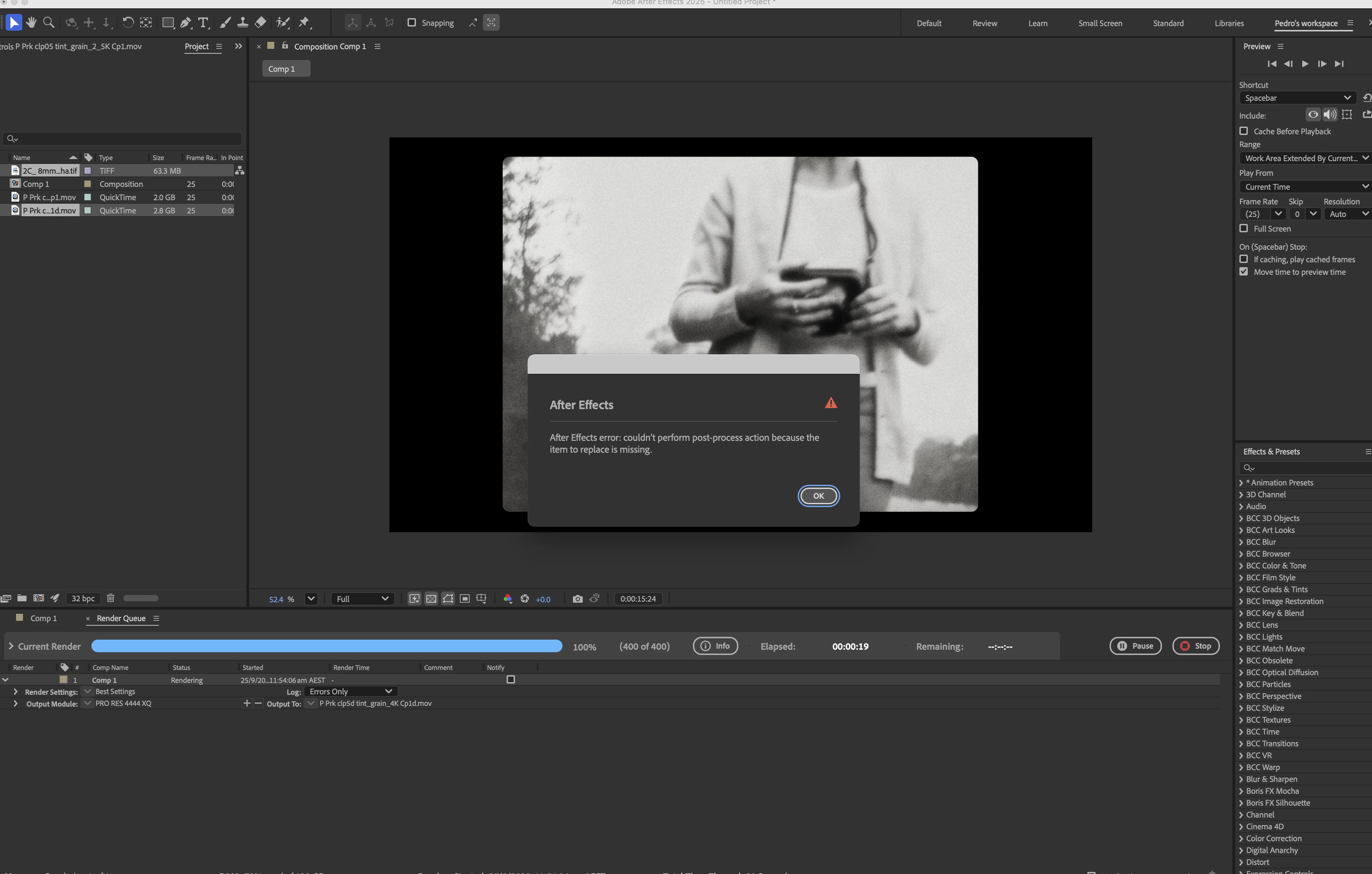
Task: Click the Project panel search field
Action: coord(122,138)
